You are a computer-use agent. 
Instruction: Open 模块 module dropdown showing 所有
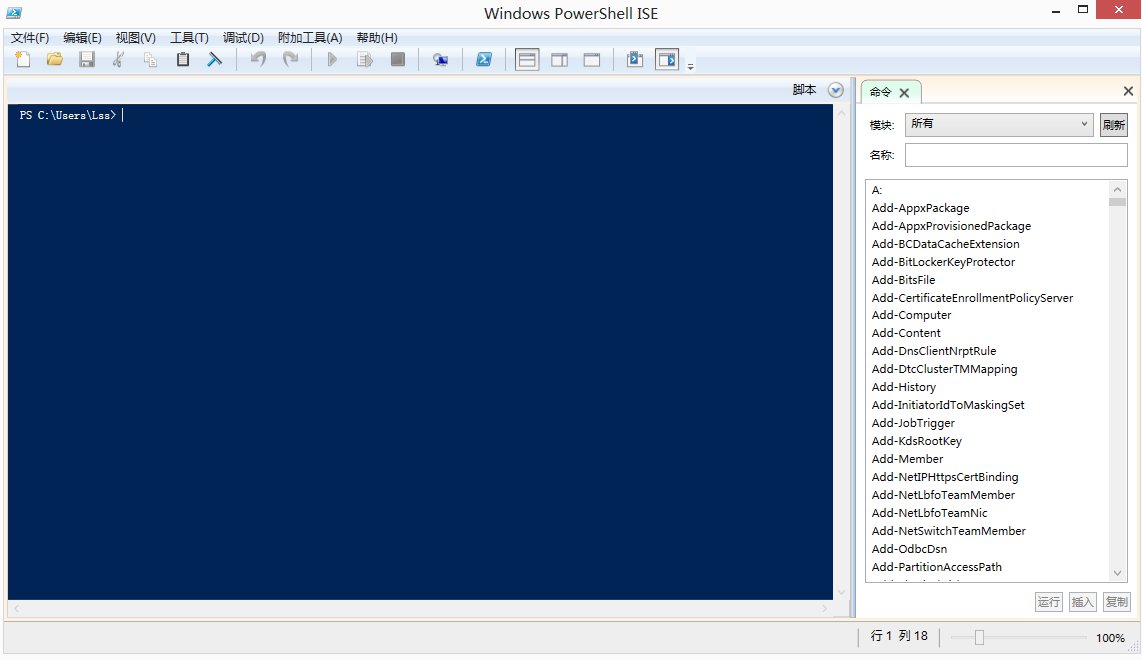click(999, 125)
